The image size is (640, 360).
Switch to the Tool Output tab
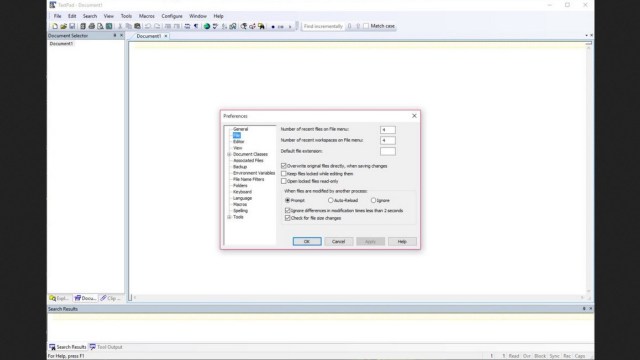[x=106, y=347]
